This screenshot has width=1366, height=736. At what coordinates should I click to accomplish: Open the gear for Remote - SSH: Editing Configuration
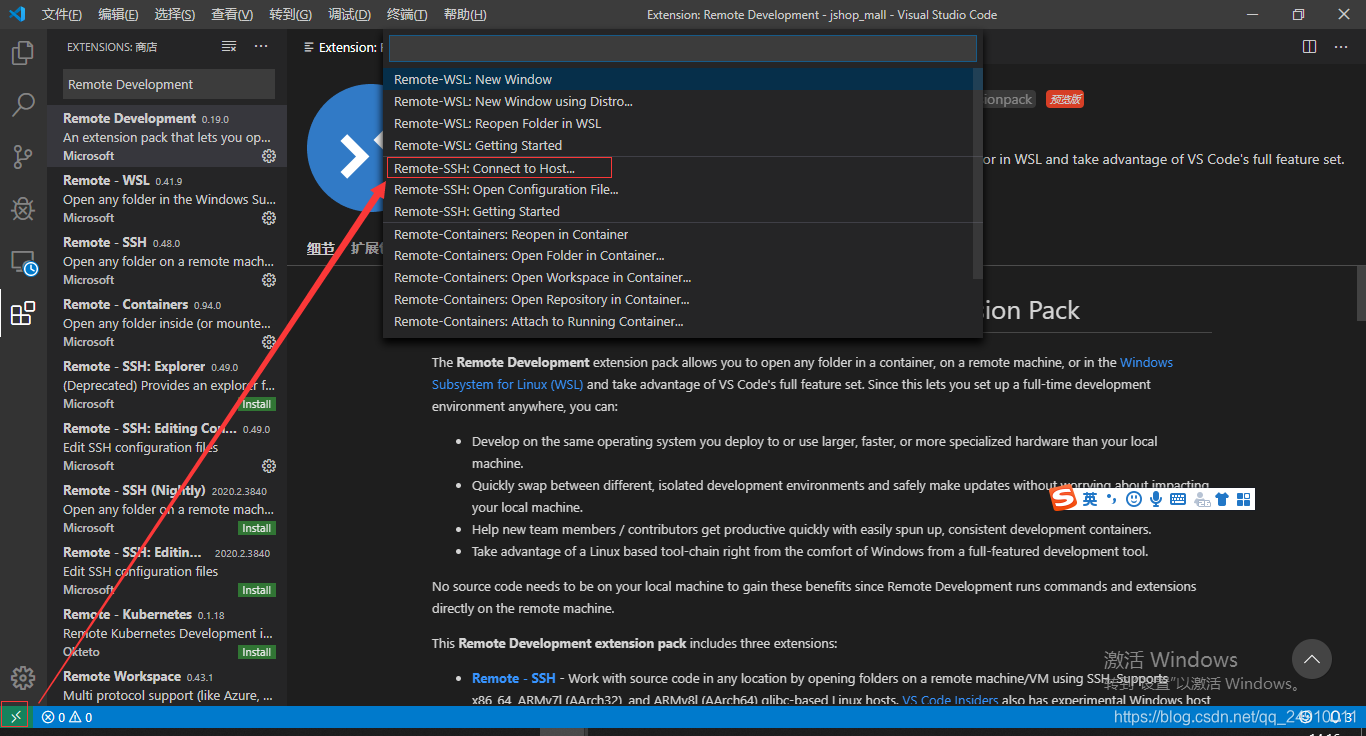(269, 466)
